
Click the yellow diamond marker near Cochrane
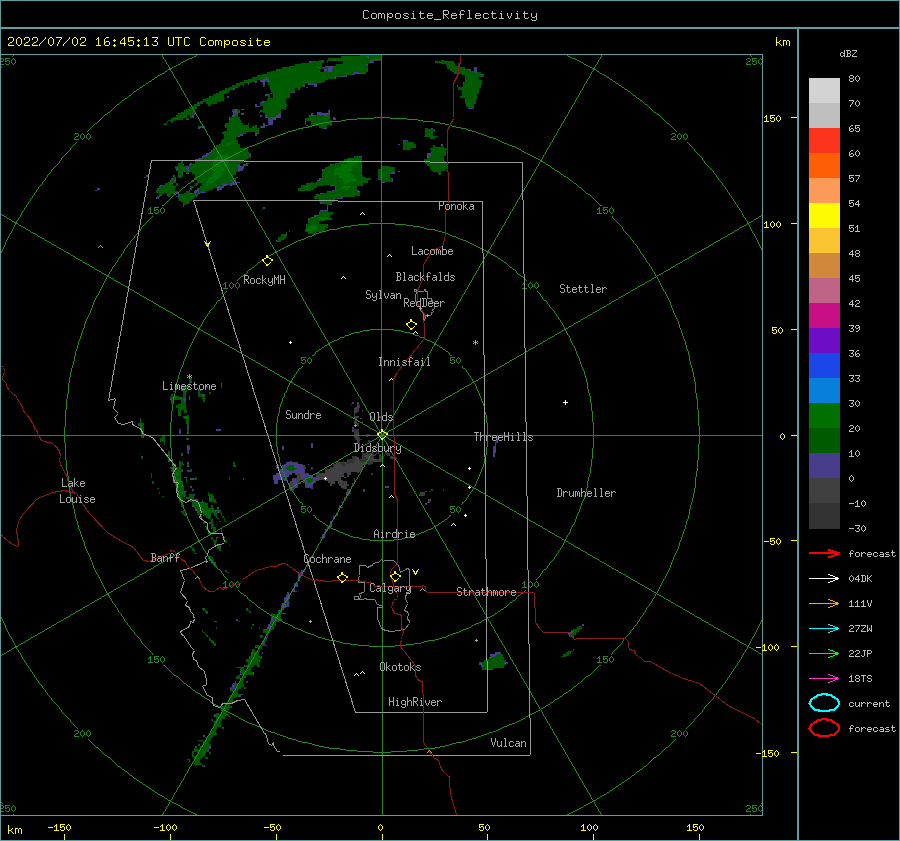click(342, 577)
